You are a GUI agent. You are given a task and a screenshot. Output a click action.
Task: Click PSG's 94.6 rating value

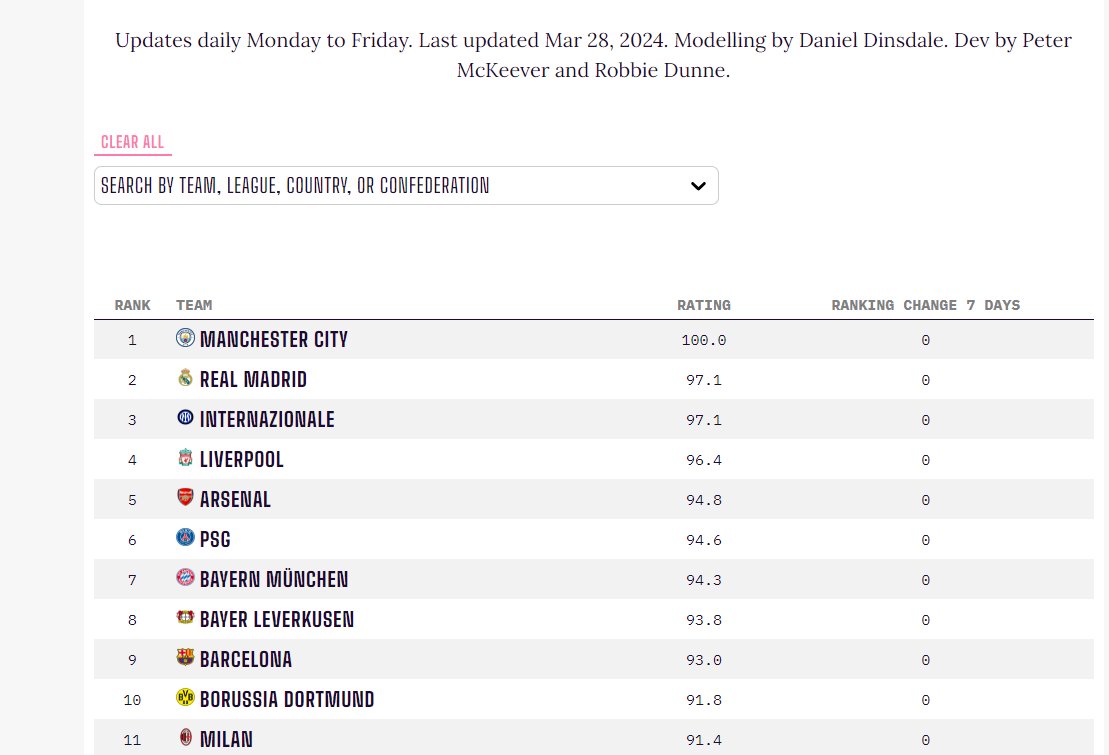[x=704, y=540]
